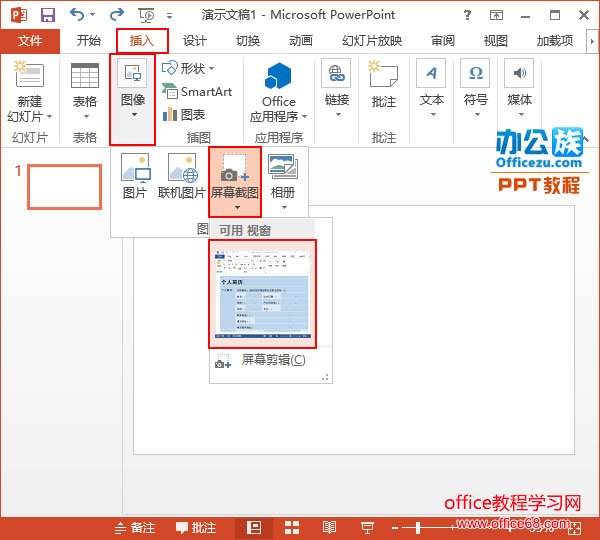
Task: Open the Customize Quick Access Toolbar arrow
Action: tap(170, 16)
